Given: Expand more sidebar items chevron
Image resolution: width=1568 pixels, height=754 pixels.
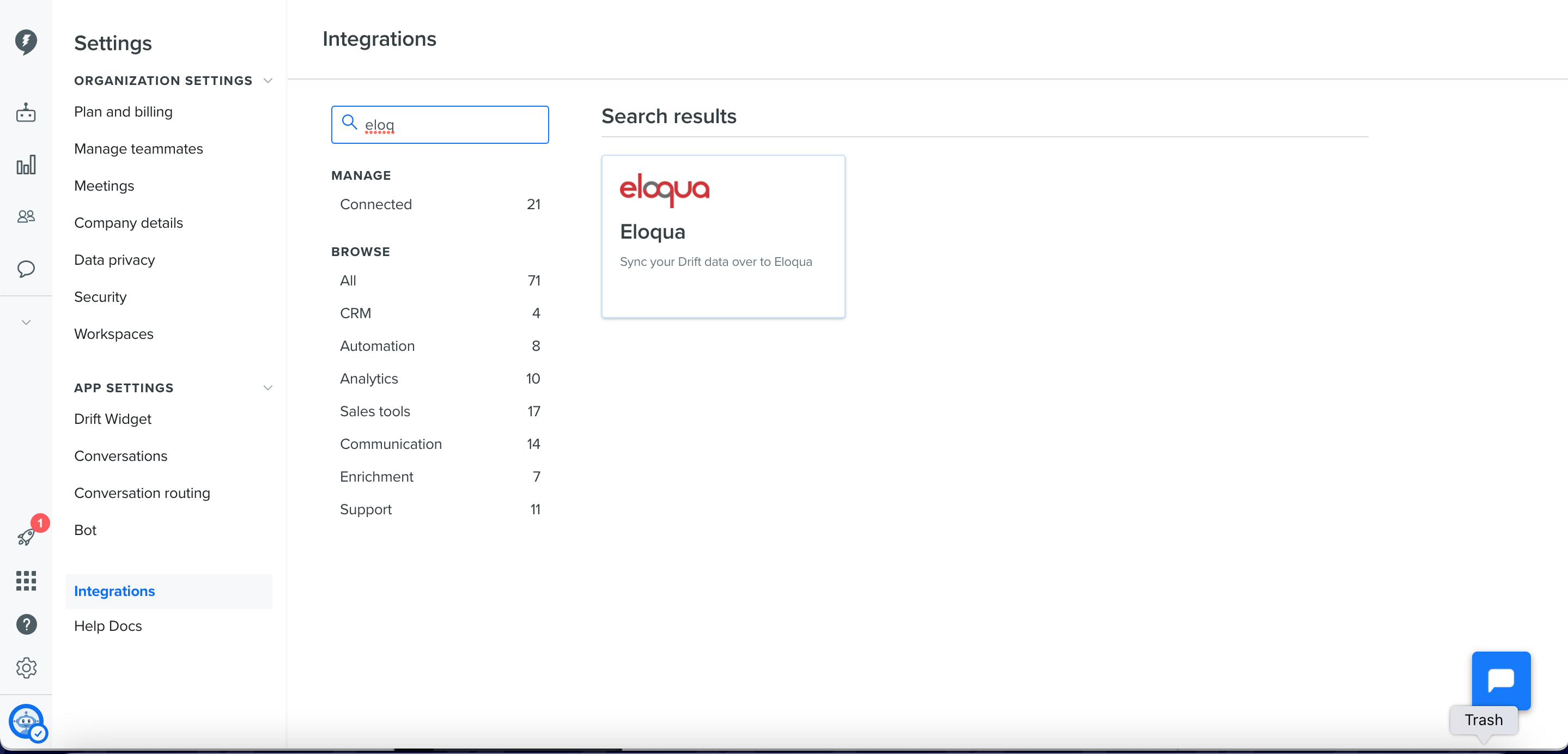Looking at the screenshot, I should (26, 322).
